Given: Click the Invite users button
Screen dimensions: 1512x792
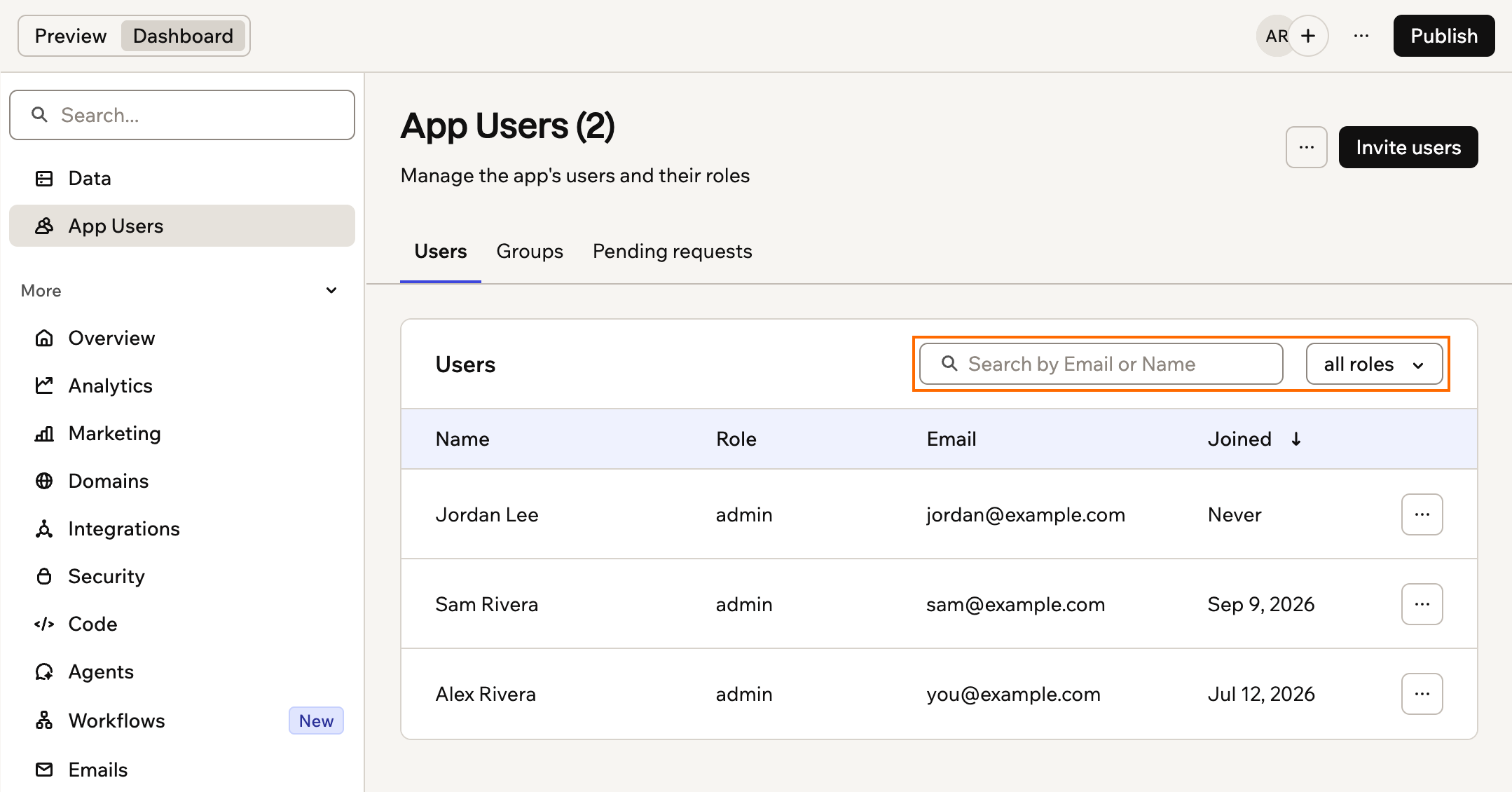Looking at the screenshot, I should pyautogui.click(x=1408, y=147).
